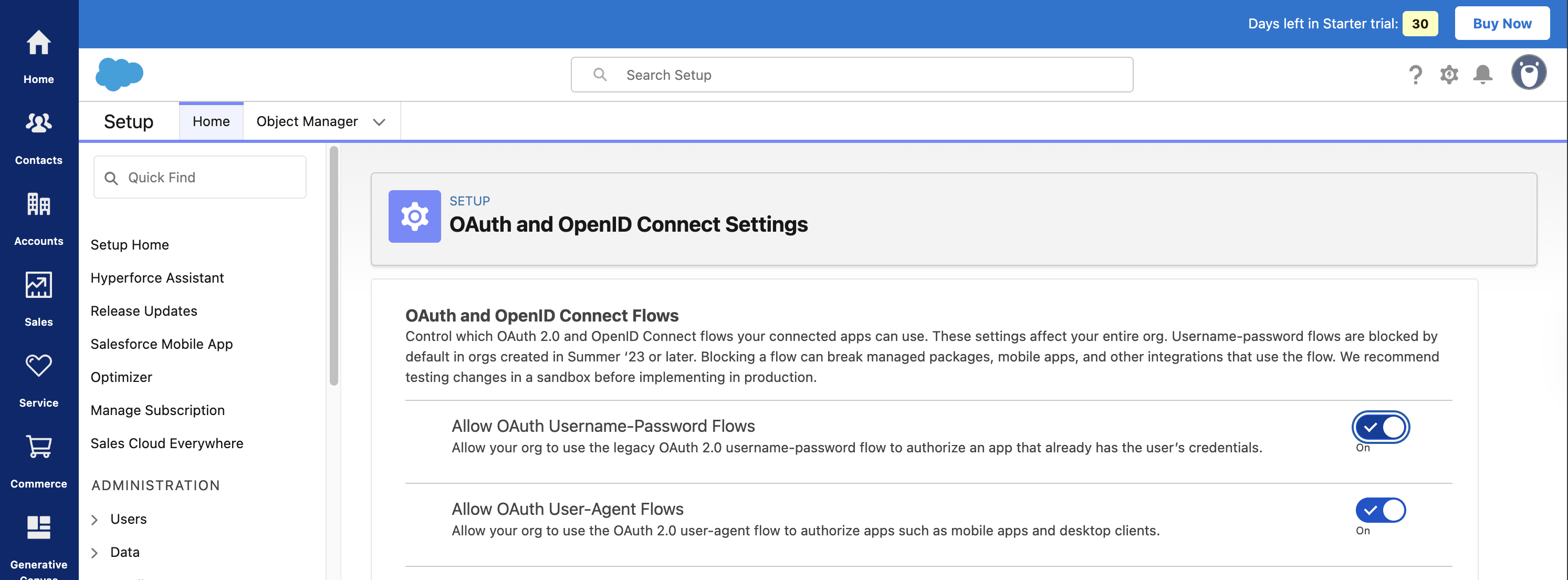Expand the Data tree item
The image size is (1568, 580).
pyautogui.click(x=95, y=553)
